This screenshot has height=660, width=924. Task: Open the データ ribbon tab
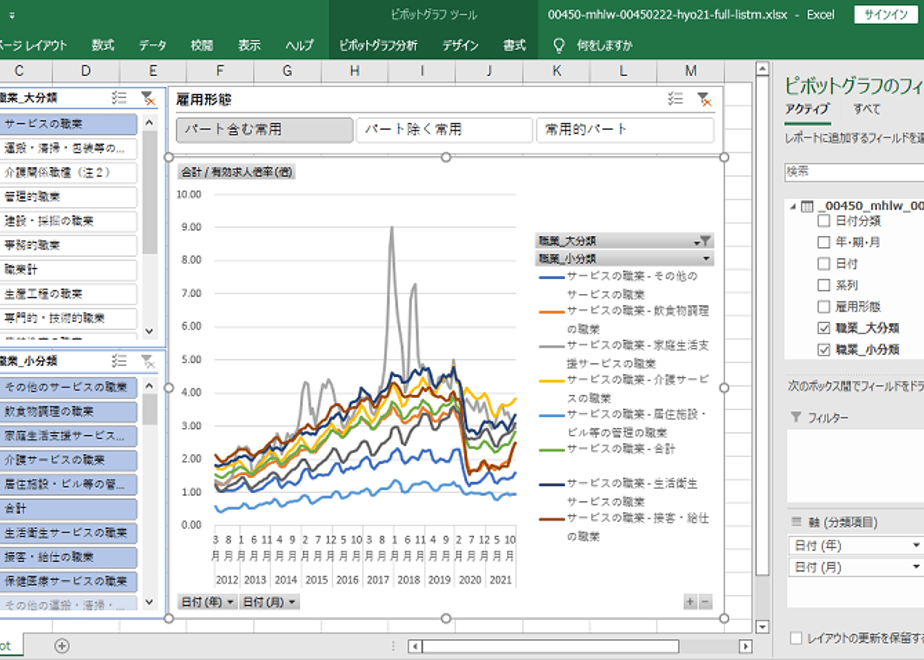pos(153,45)
